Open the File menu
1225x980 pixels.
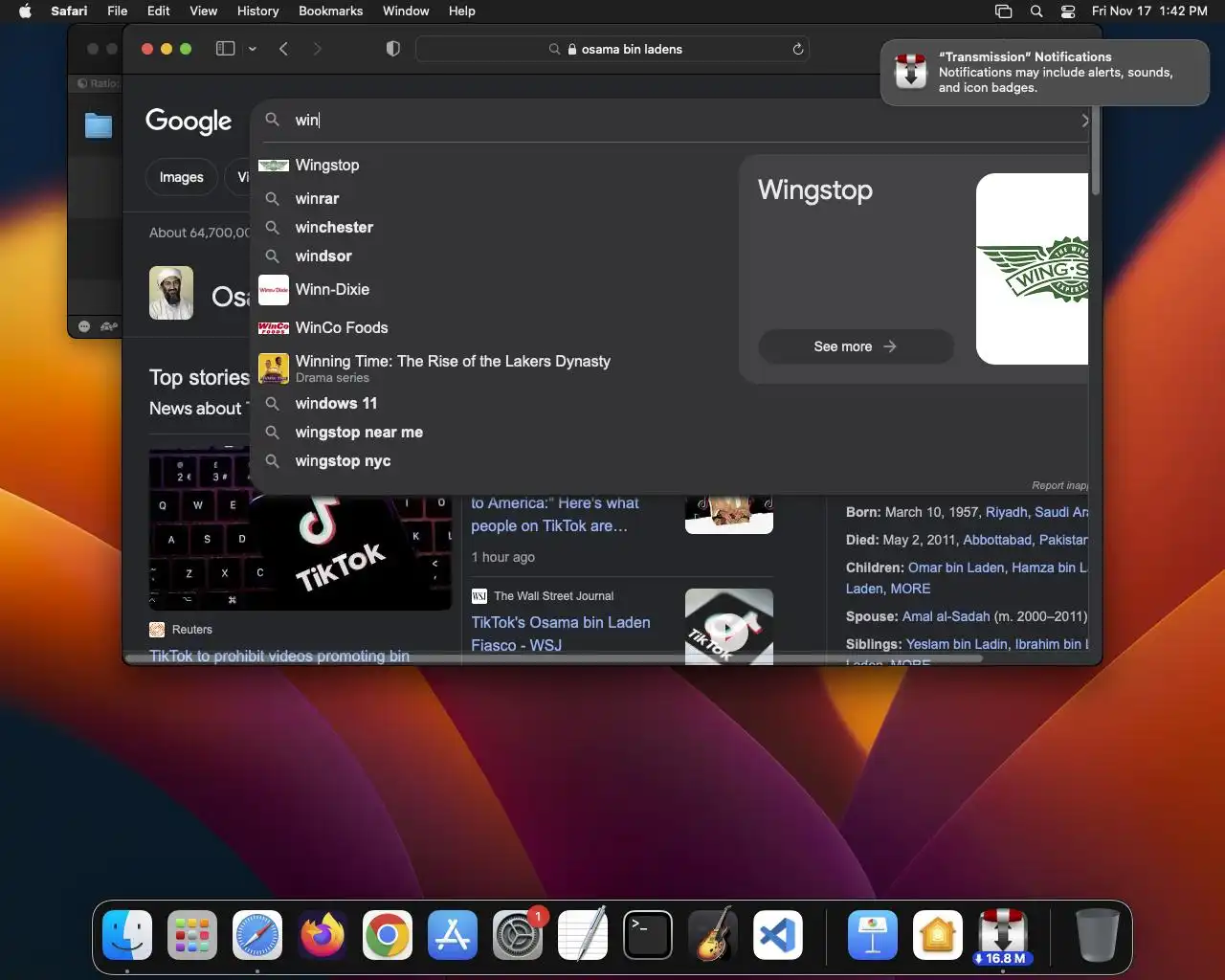(118, 11)
